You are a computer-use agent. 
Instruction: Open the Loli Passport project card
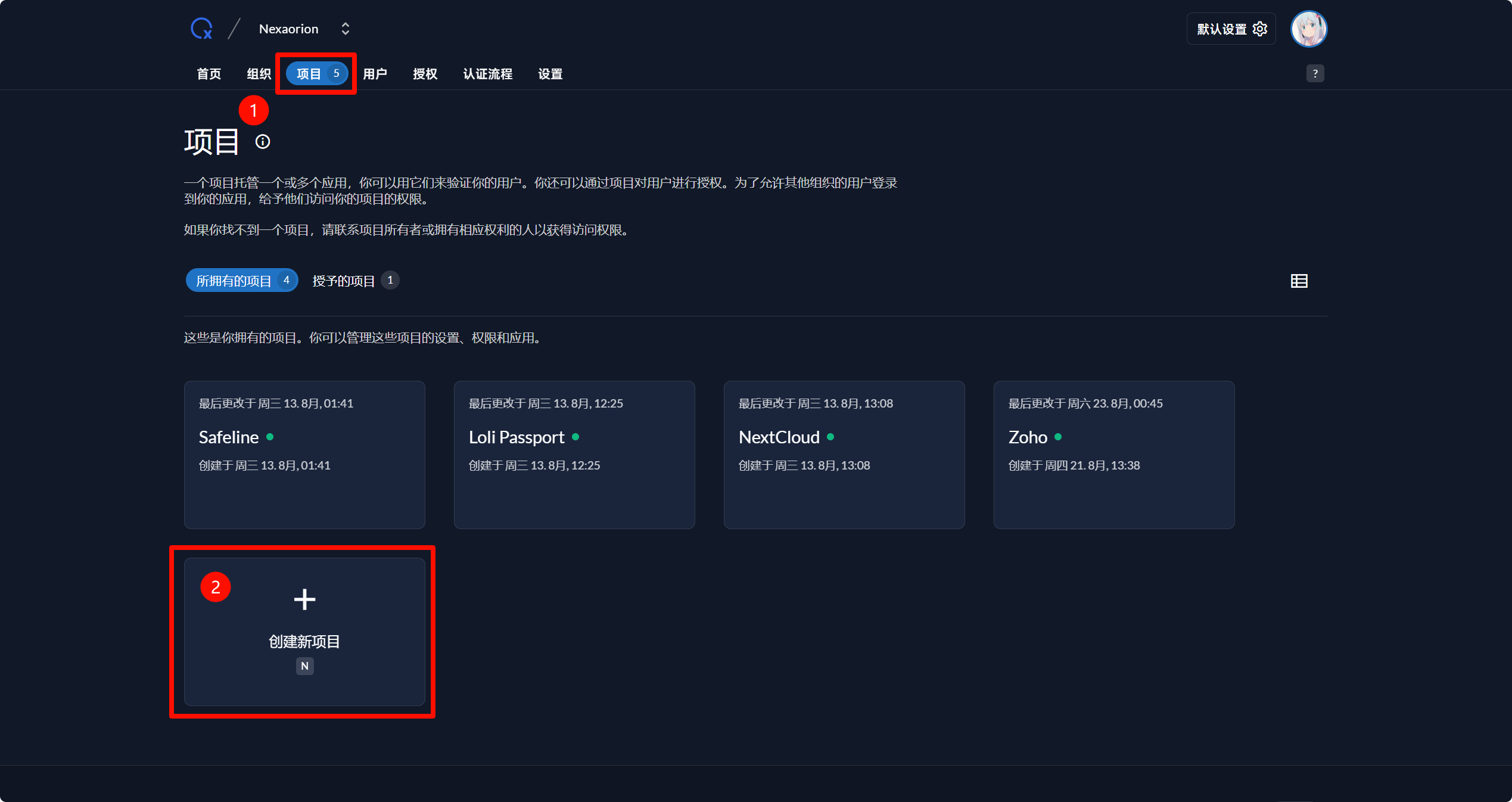[574, 455]
